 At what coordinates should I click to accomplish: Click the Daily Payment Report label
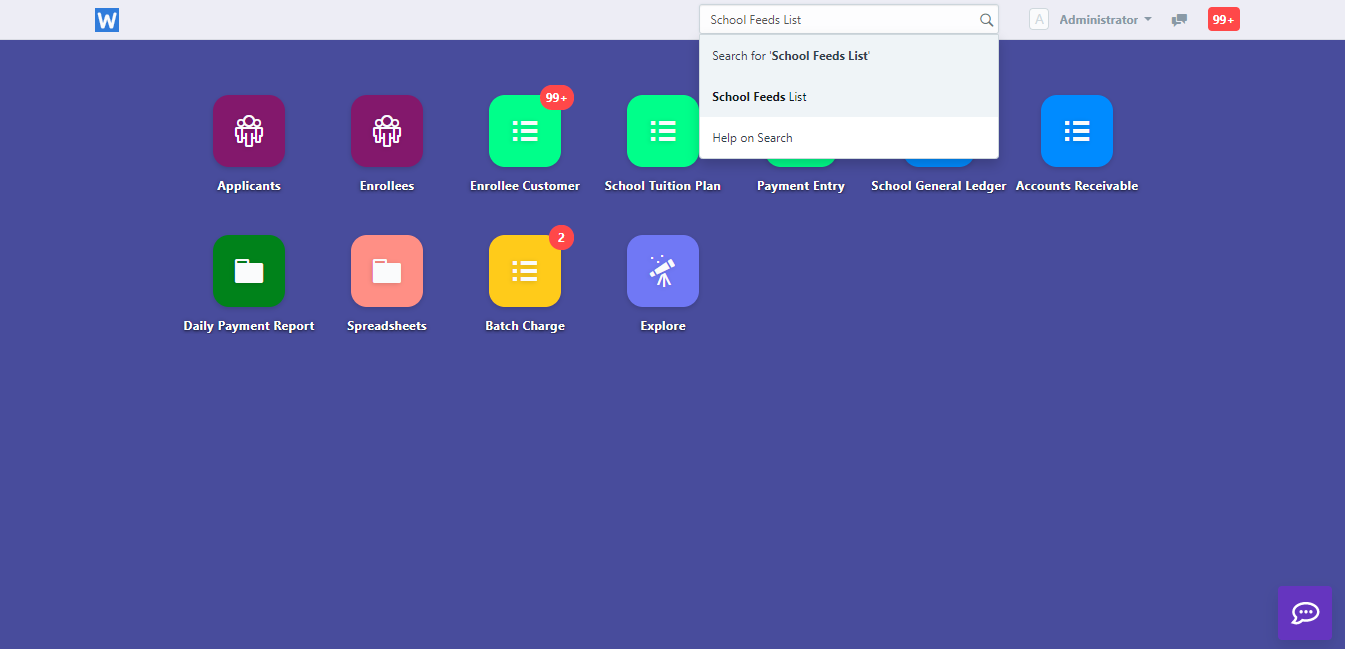249,326
